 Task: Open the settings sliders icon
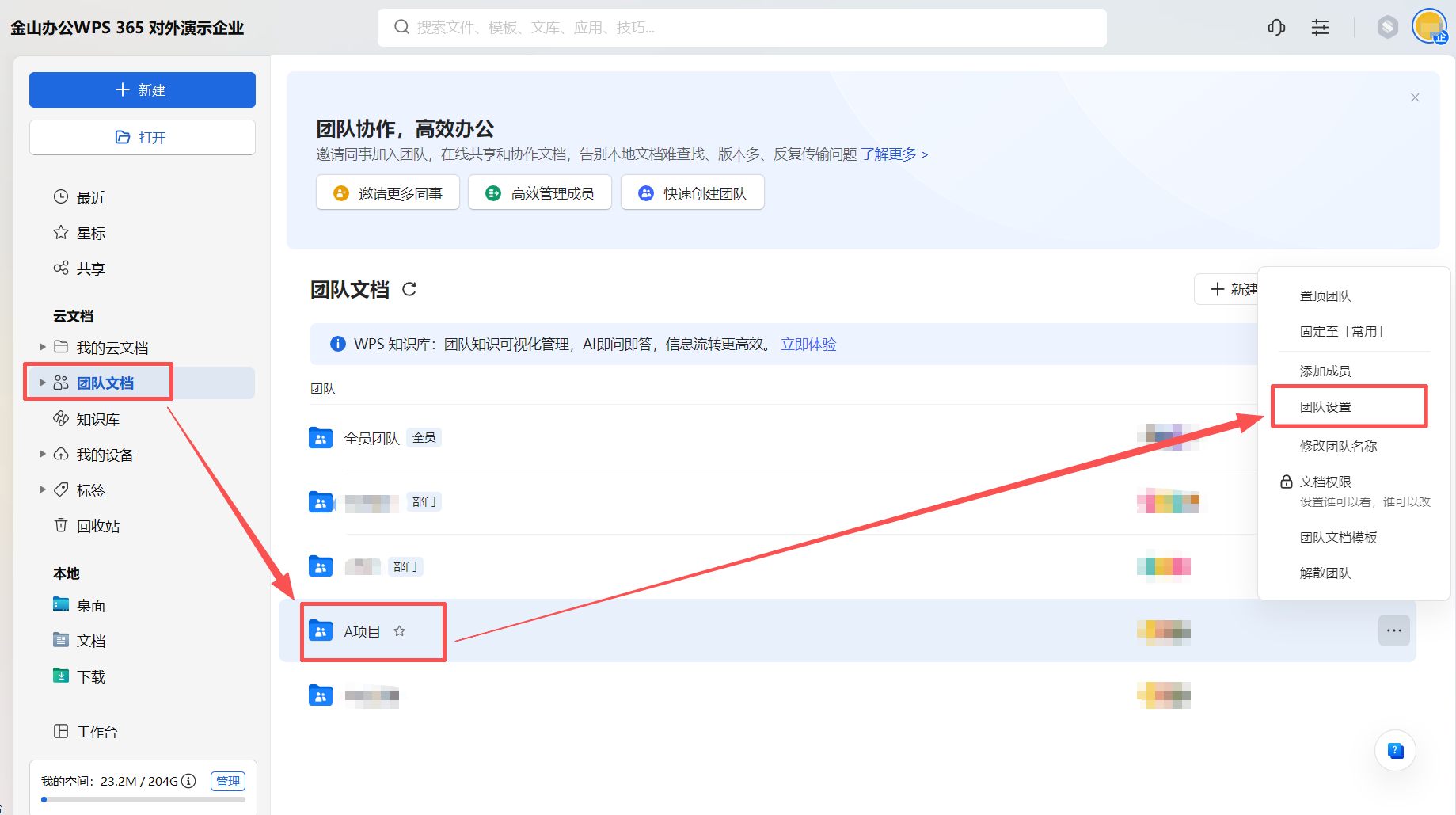[x=1320, y=28]
